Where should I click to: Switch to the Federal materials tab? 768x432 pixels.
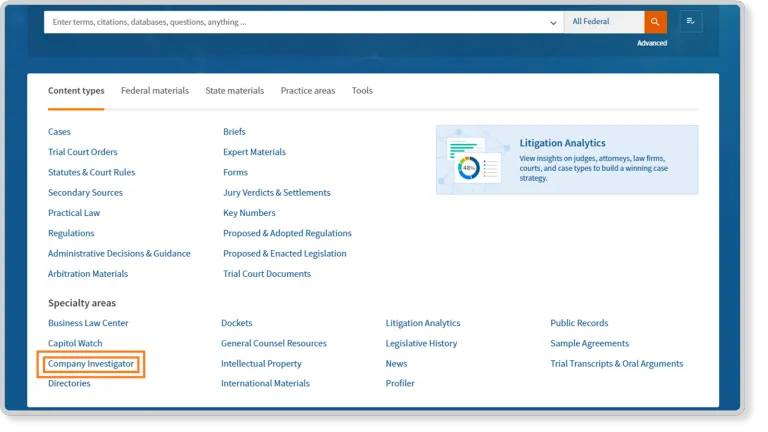[155, 91]
